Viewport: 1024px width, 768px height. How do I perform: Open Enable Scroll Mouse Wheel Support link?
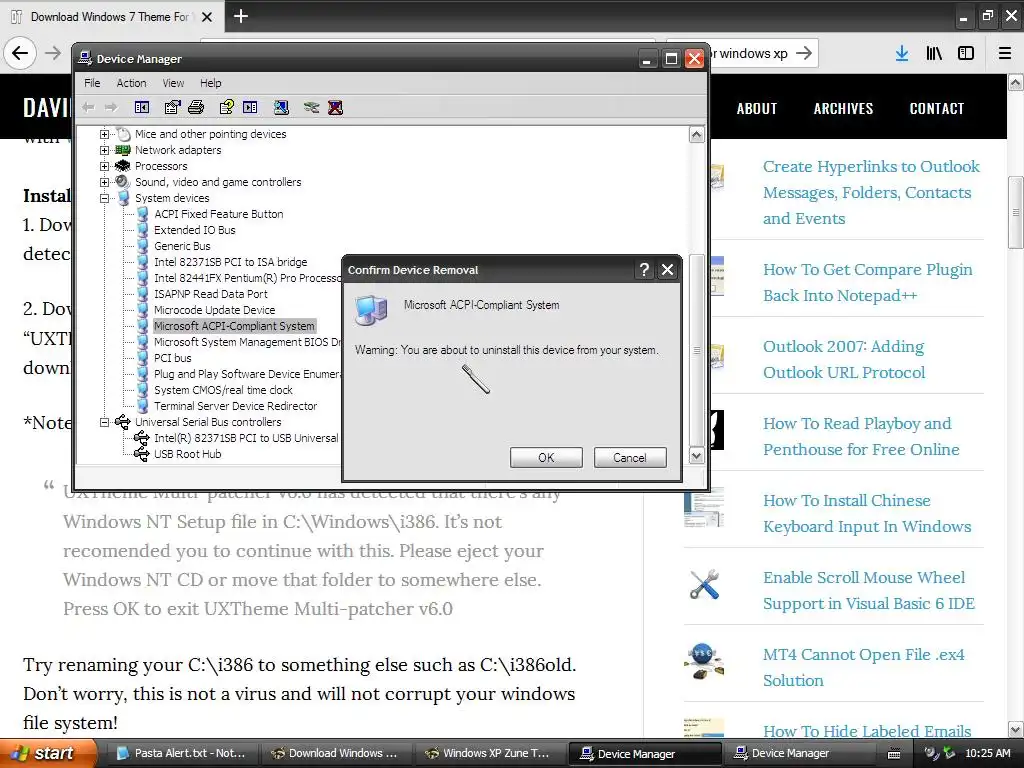869,591
